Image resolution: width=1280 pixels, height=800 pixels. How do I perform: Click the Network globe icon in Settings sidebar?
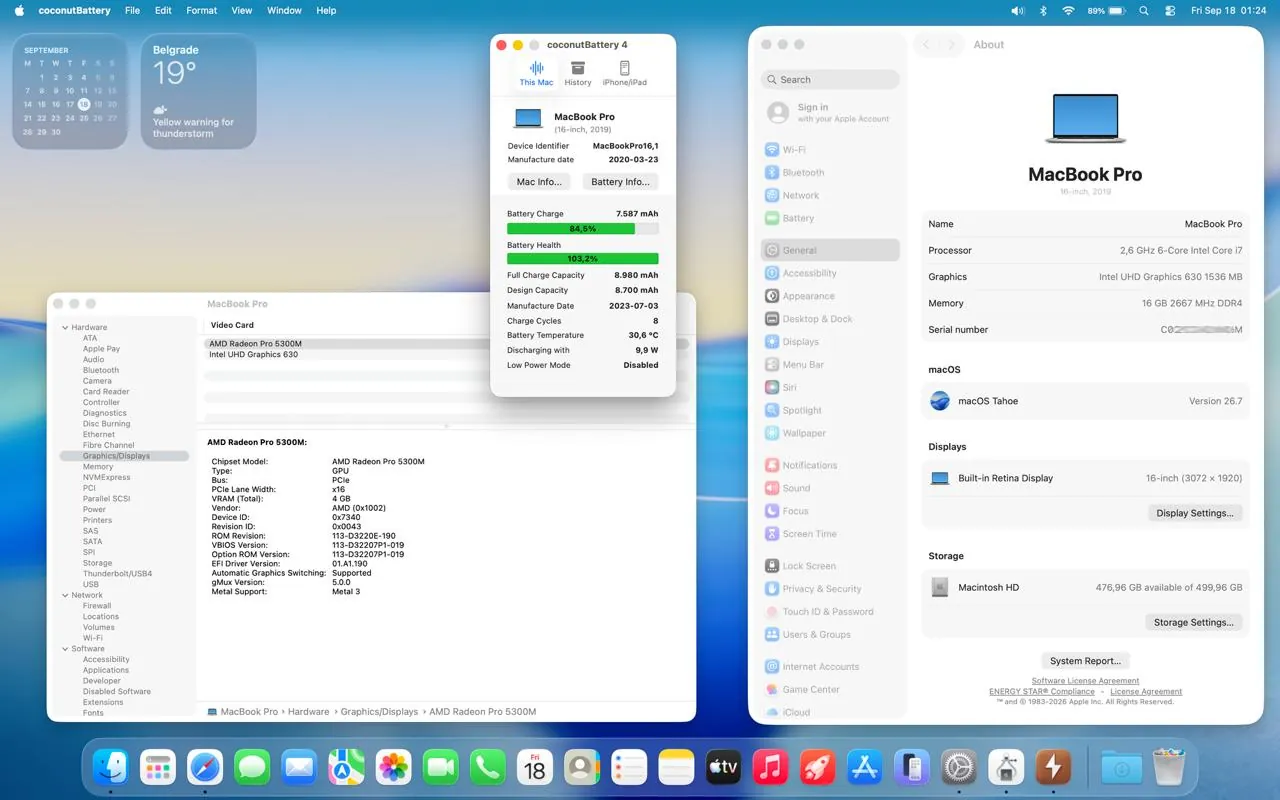[772, 196]
